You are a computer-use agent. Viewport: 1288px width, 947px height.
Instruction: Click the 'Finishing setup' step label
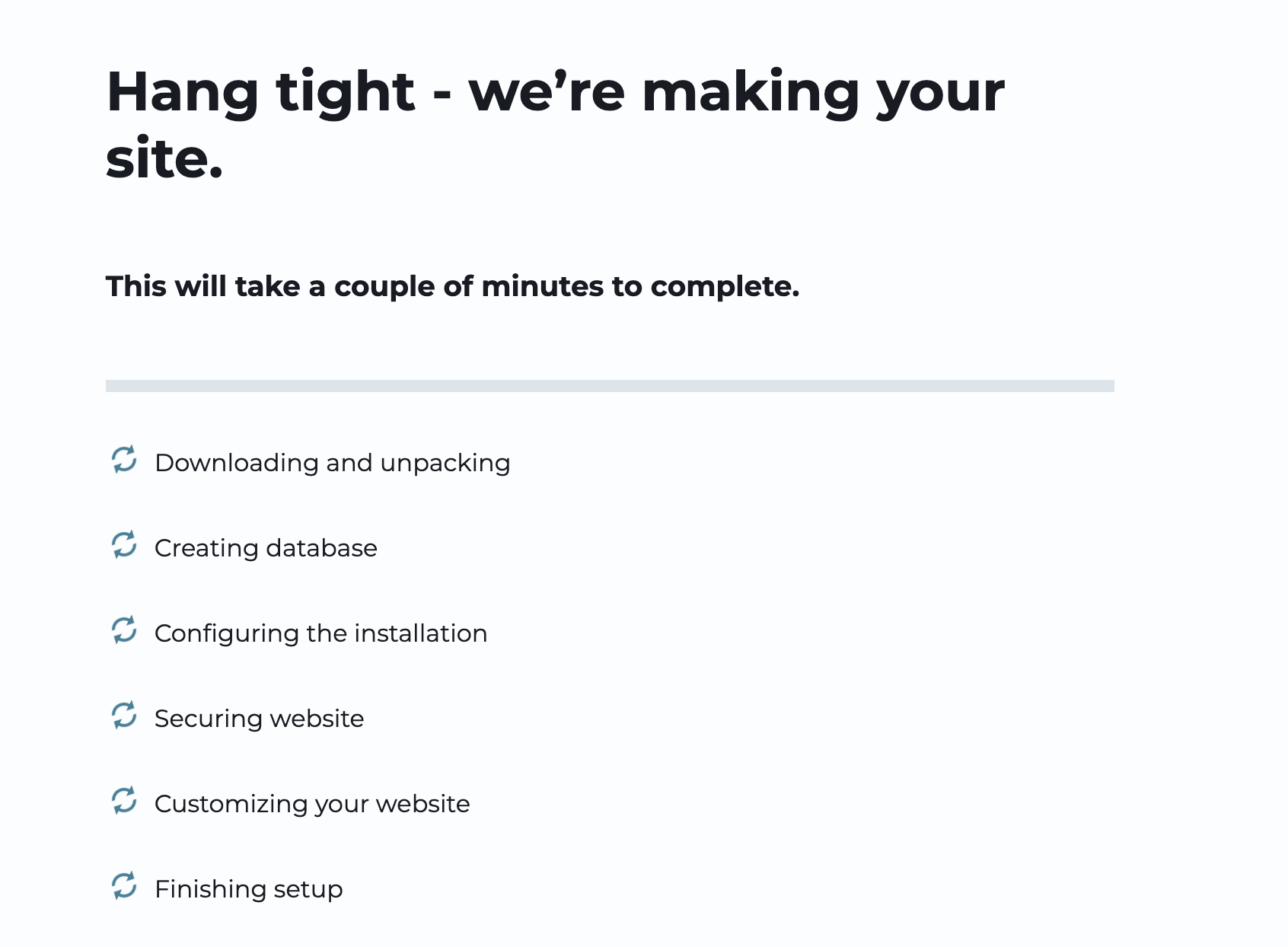click(x=248, y=889)
